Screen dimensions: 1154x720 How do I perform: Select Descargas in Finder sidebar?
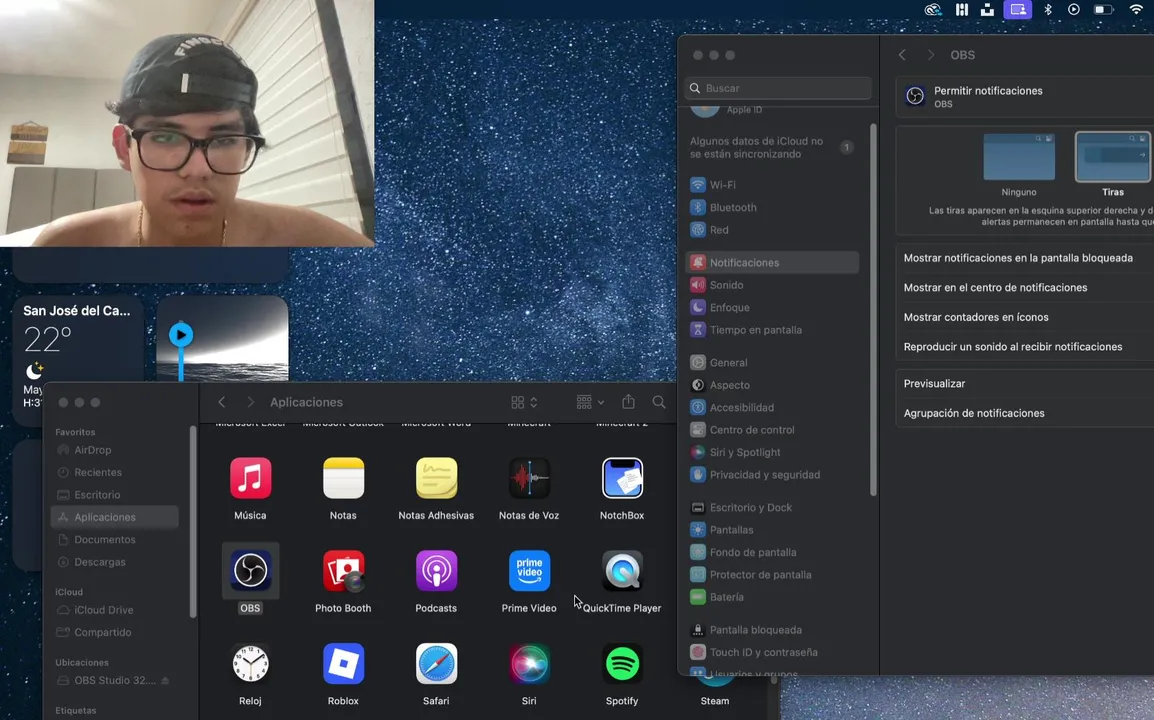coord(114,562)
